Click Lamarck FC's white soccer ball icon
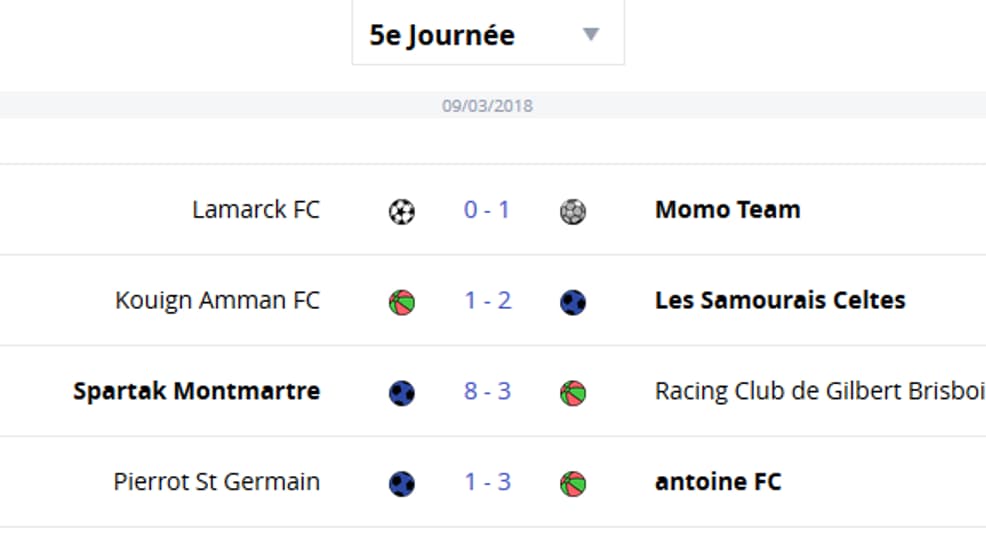The image size is (986, 555). coord(402,211)
